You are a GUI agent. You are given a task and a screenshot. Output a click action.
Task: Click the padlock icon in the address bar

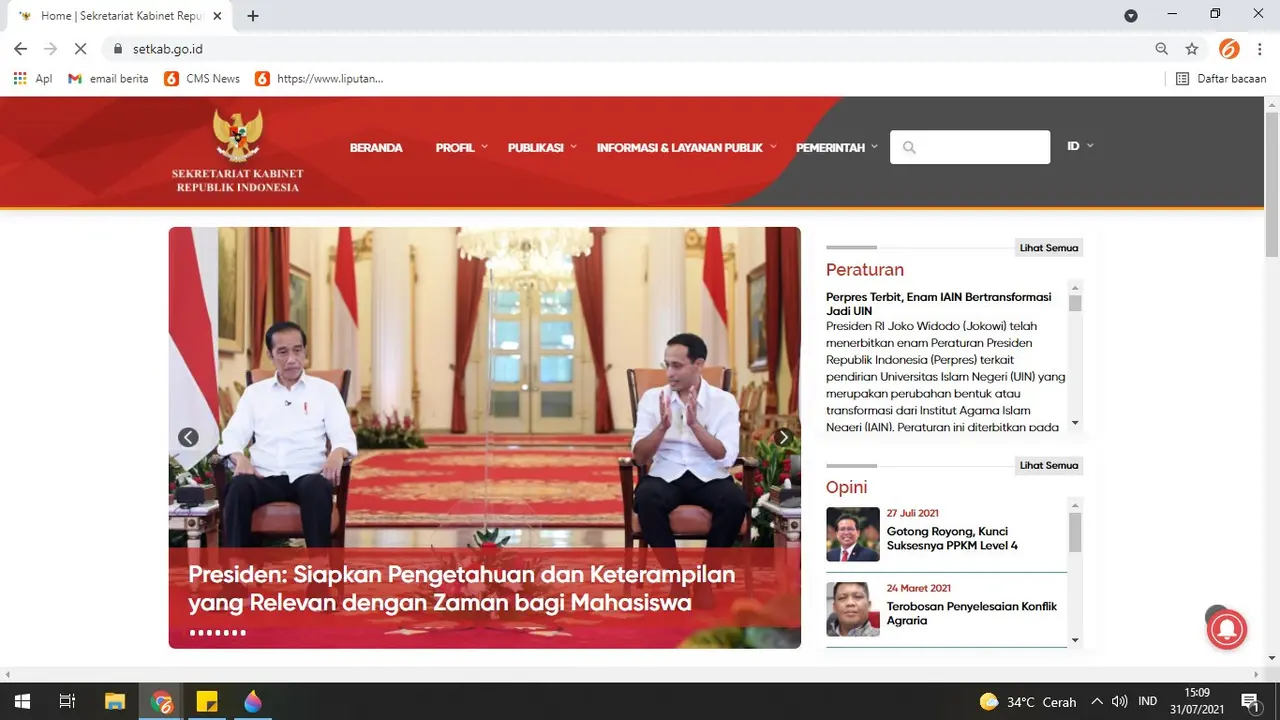(118, 48)
